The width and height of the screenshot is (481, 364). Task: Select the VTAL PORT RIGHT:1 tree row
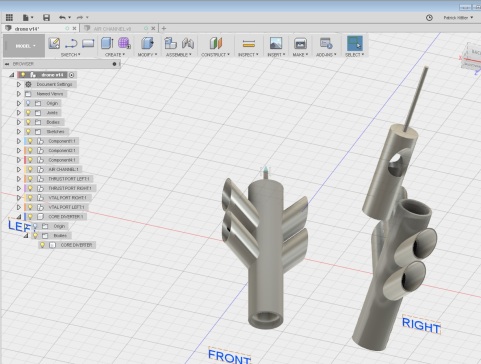click(58, 198)
